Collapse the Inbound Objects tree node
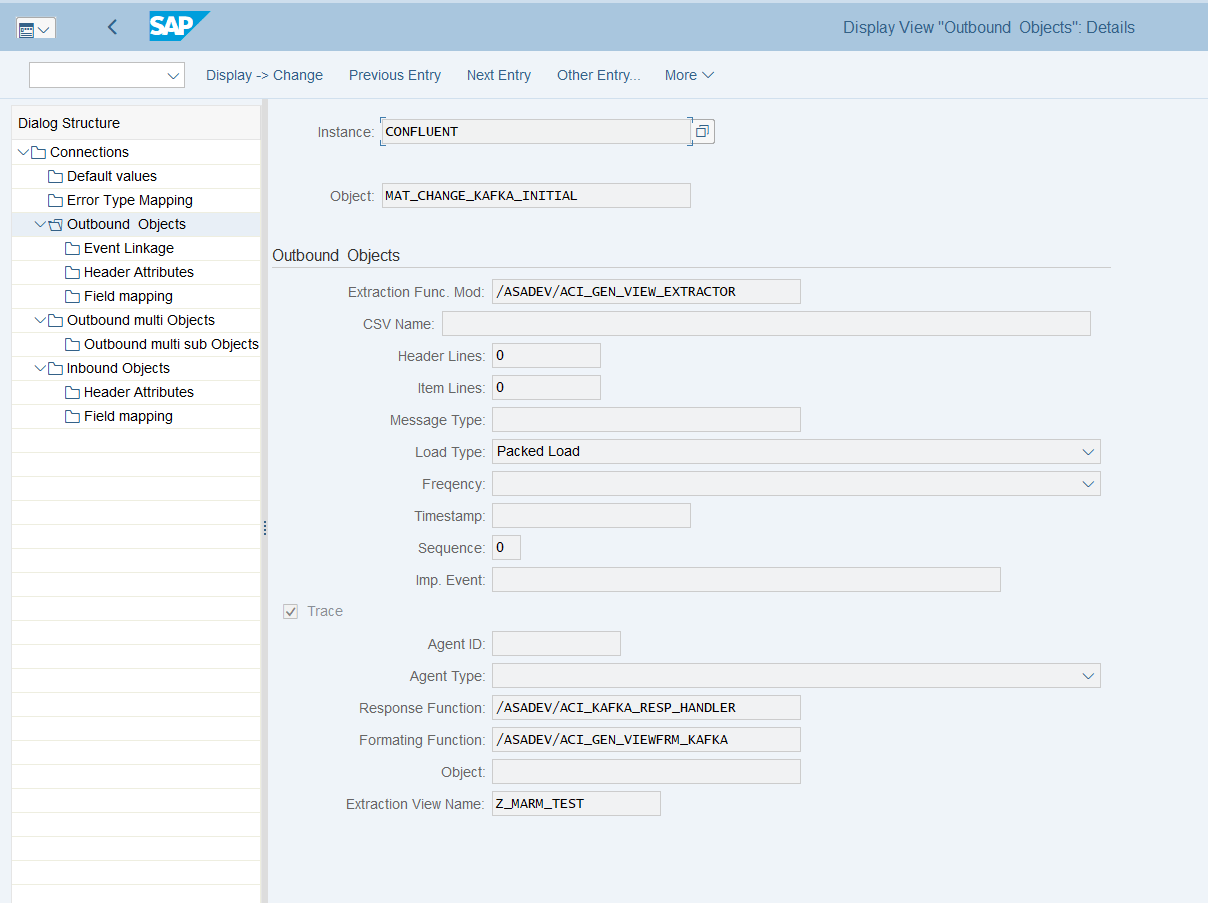The width and height of the screenshot is (1208, 903). pyautogui.click(x=41, y=368)
